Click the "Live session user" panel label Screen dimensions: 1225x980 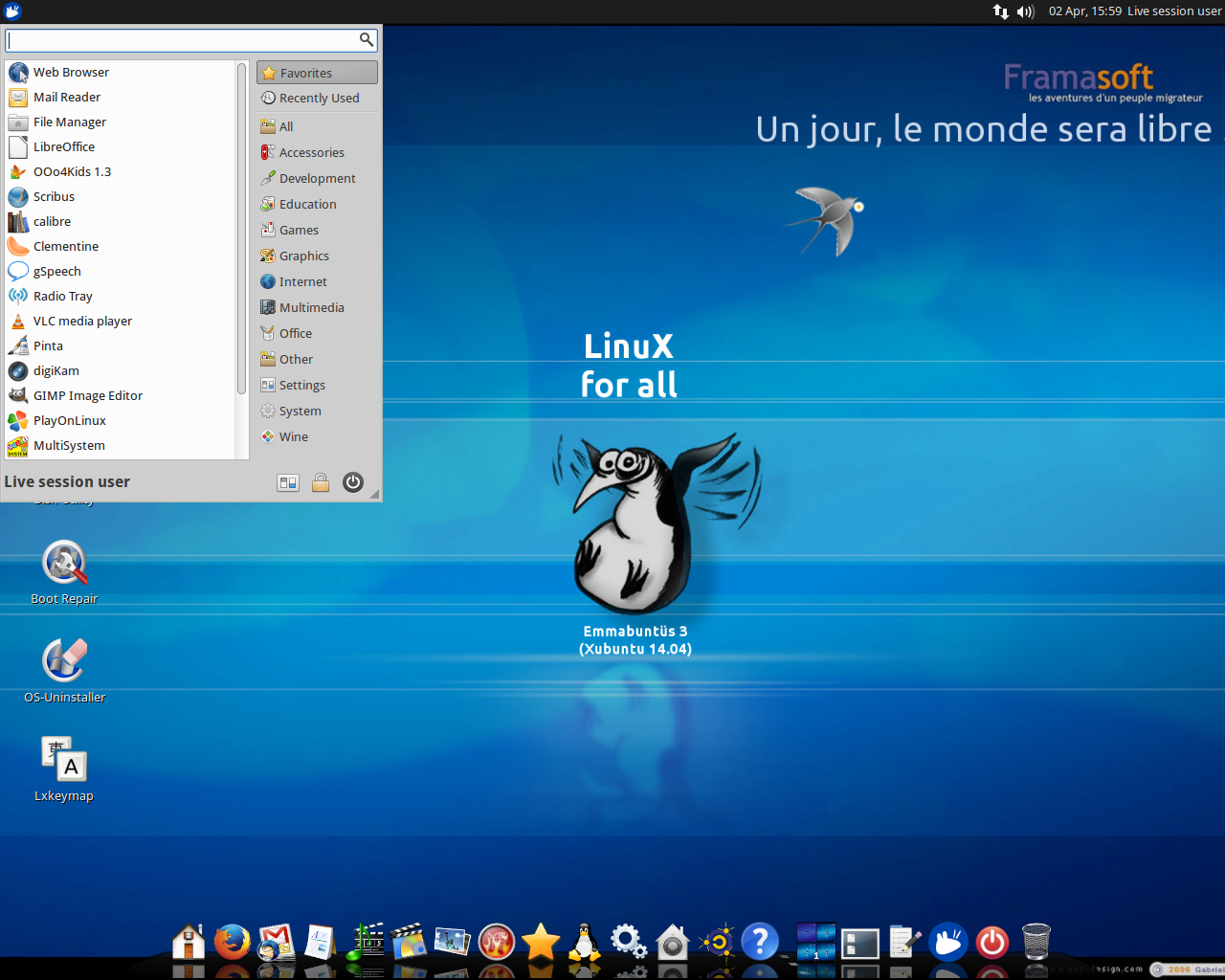1175,11
